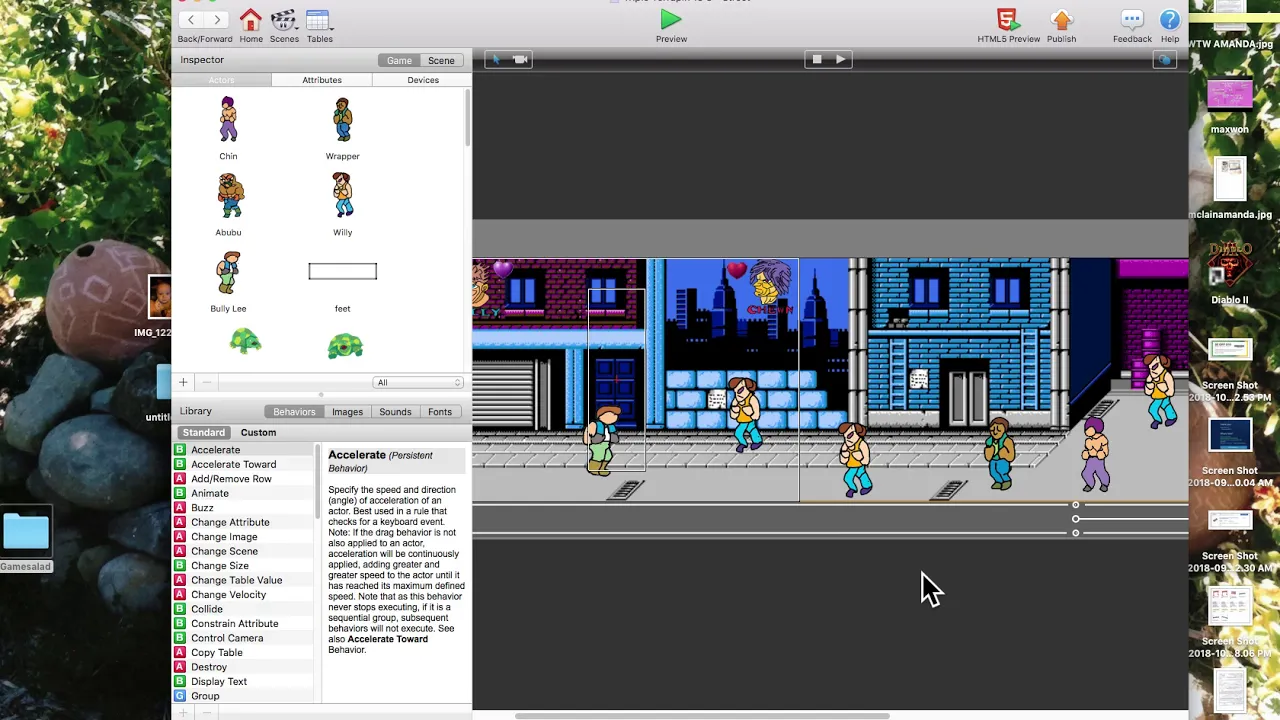Select the camera edit mode tool
The height and width of the screenshot is (720, 1280).
(520, 59)
